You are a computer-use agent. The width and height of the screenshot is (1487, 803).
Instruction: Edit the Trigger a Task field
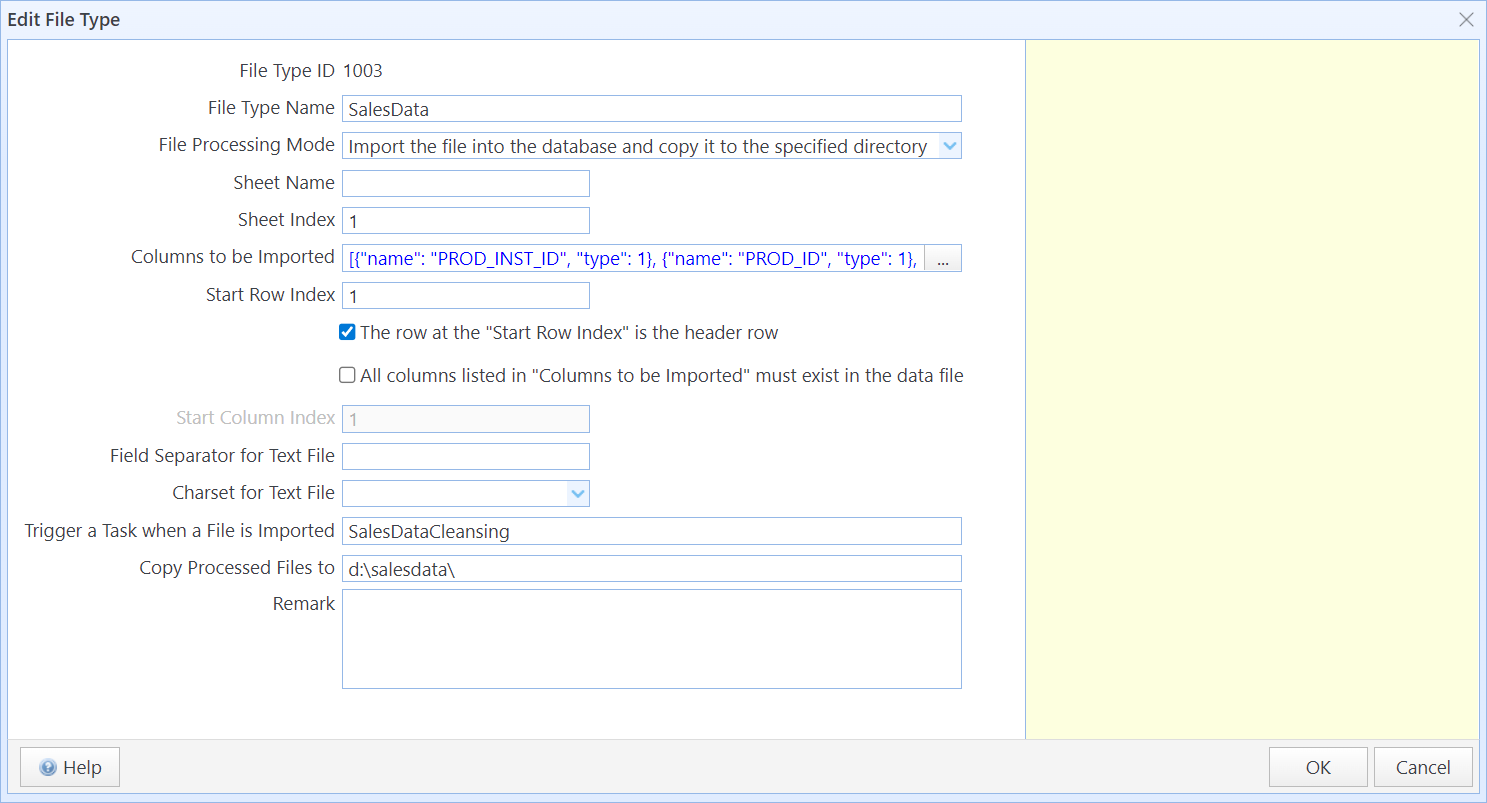coord(651,531)
